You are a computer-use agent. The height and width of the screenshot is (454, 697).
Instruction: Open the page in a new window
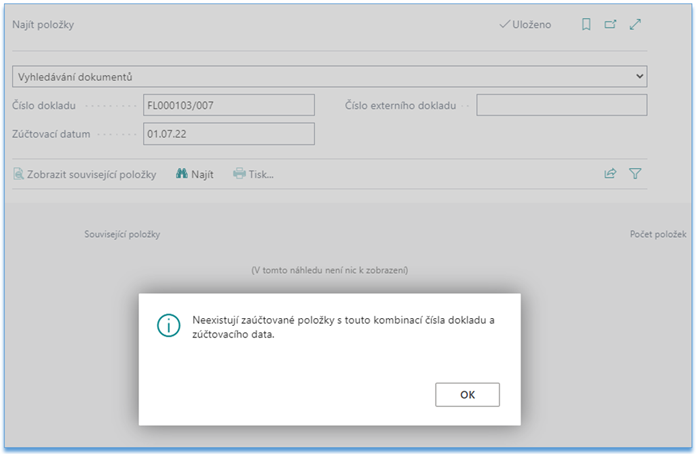611,25
